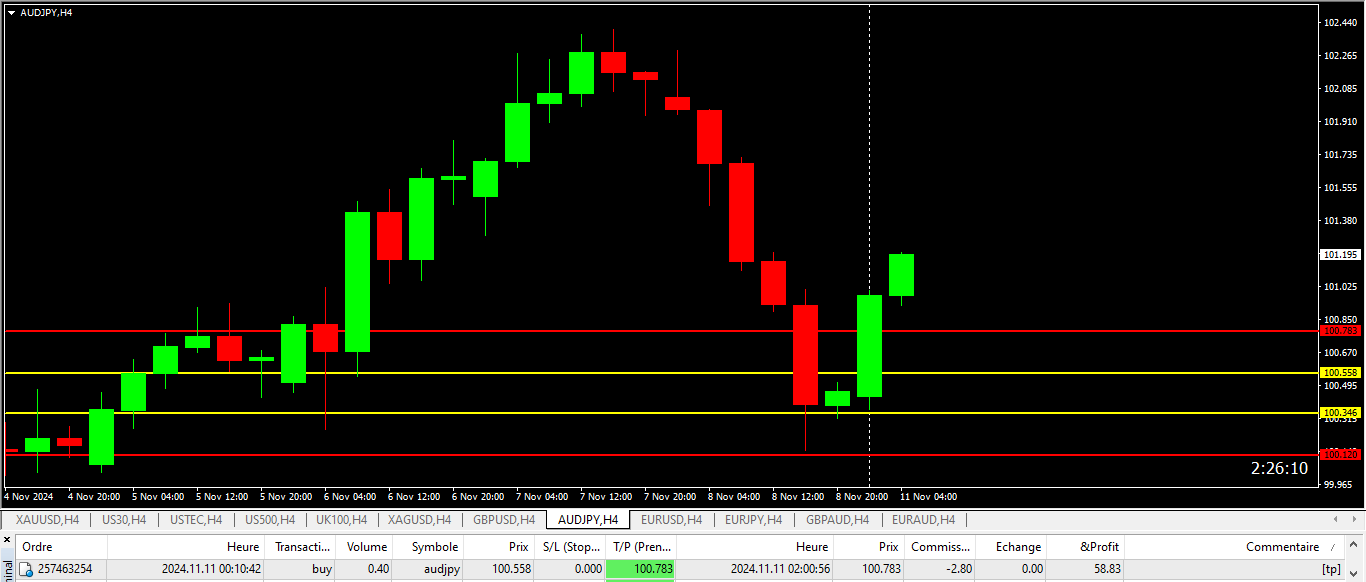This screenshot has height=582, width=1366.
Task: Sort by the Symbole column header
Action: pyautogui.click(x=428, y=547)
